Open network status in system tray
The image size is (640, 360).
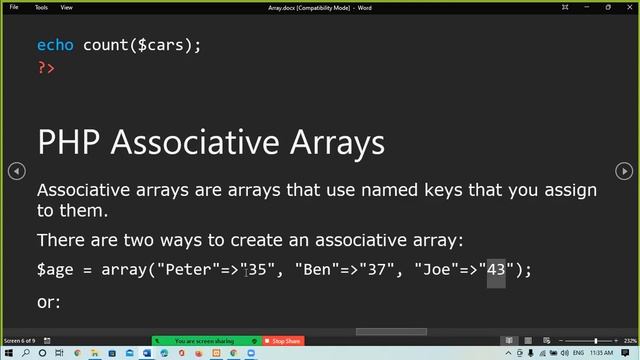point(542,353)
